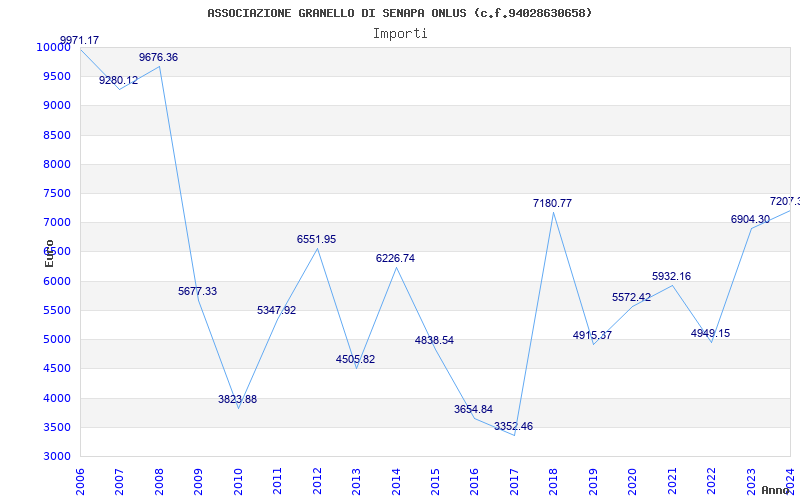Select the 9676.36 data label
Image resolution: width=800 pixels, height=500 pixels.
tap(159, 58)
